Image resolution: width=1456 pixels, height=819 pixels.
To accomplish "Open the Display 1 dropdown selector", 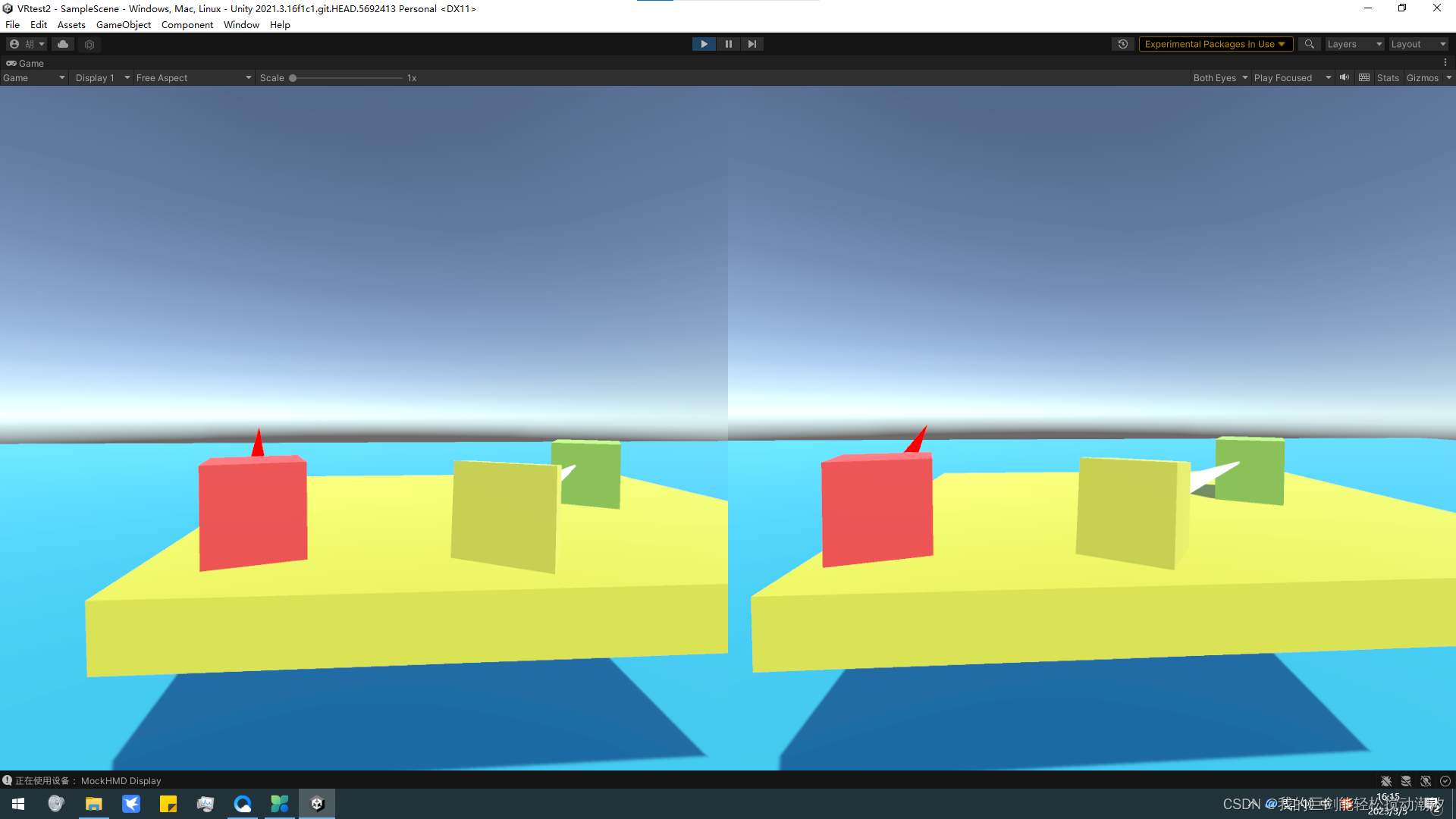I will pyautogui.click(x=99, y=77).
